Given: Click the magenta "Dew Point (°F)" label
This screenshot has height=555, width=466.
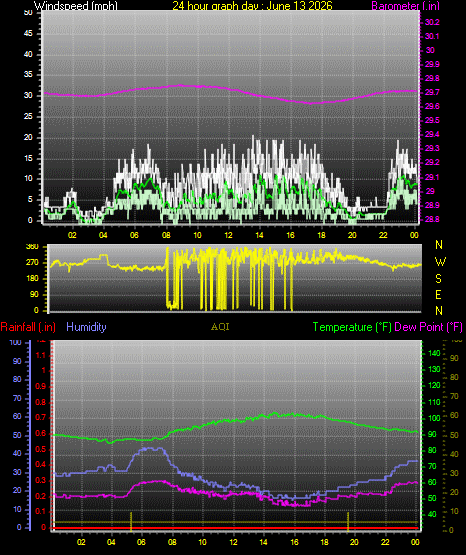Looking at the screenshot, I should (428, 327).
